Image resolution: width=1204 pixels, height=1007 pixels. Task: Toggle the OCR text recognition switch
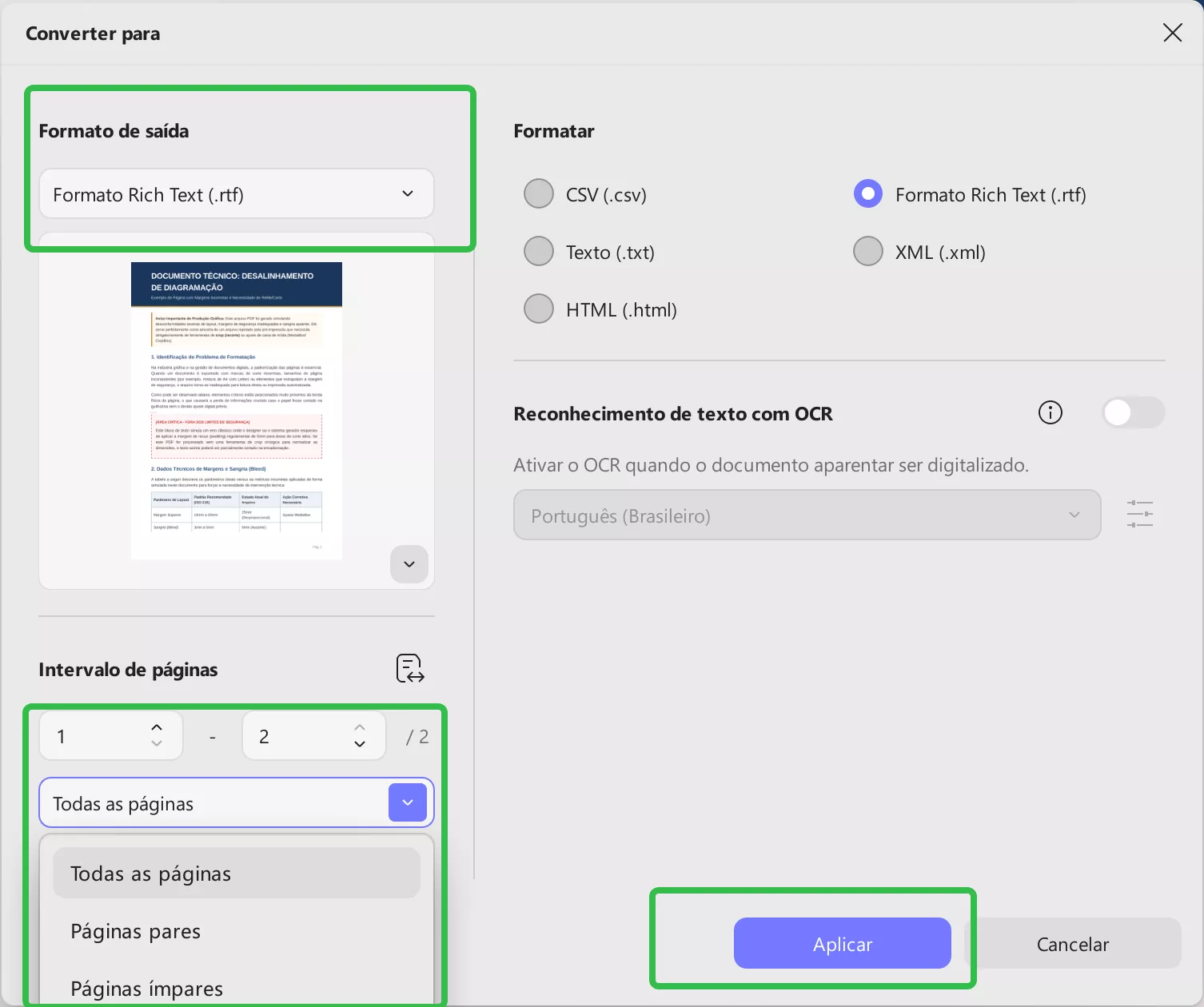pos(1133,412)
